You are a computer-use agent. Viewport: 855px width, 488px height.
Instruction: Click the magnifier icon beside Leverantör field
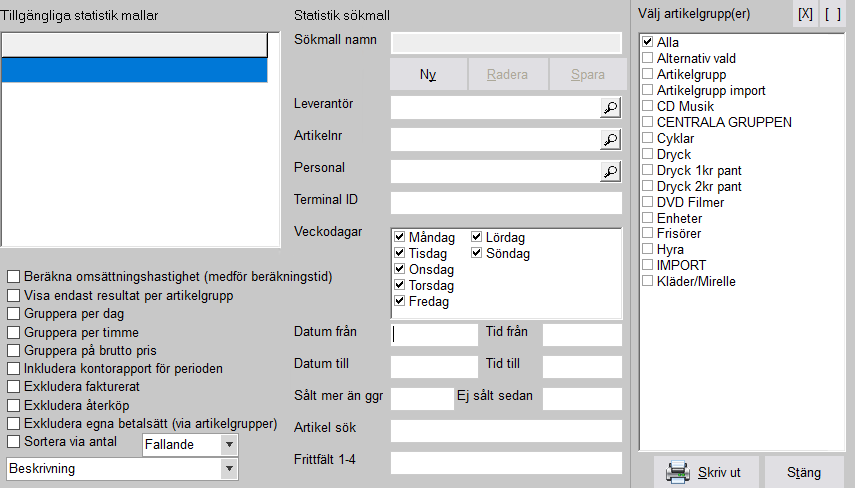610,108
